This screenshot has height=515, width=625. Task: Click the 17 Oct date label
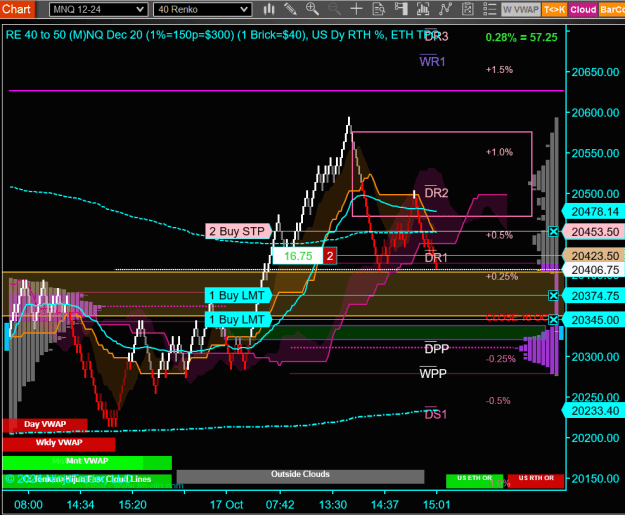pos(226,505)
